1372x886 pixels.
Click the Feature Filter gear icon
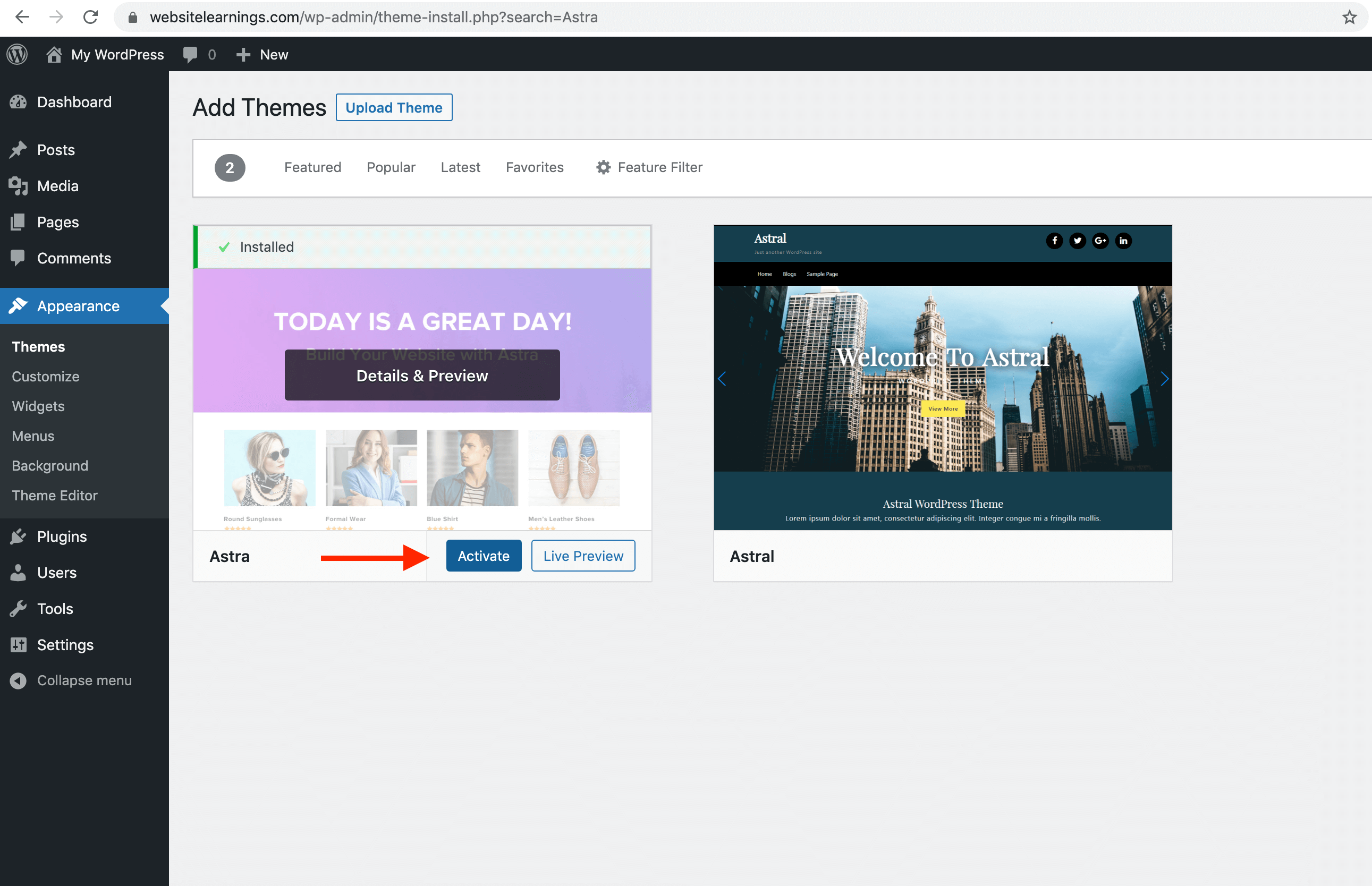point(603,167)
